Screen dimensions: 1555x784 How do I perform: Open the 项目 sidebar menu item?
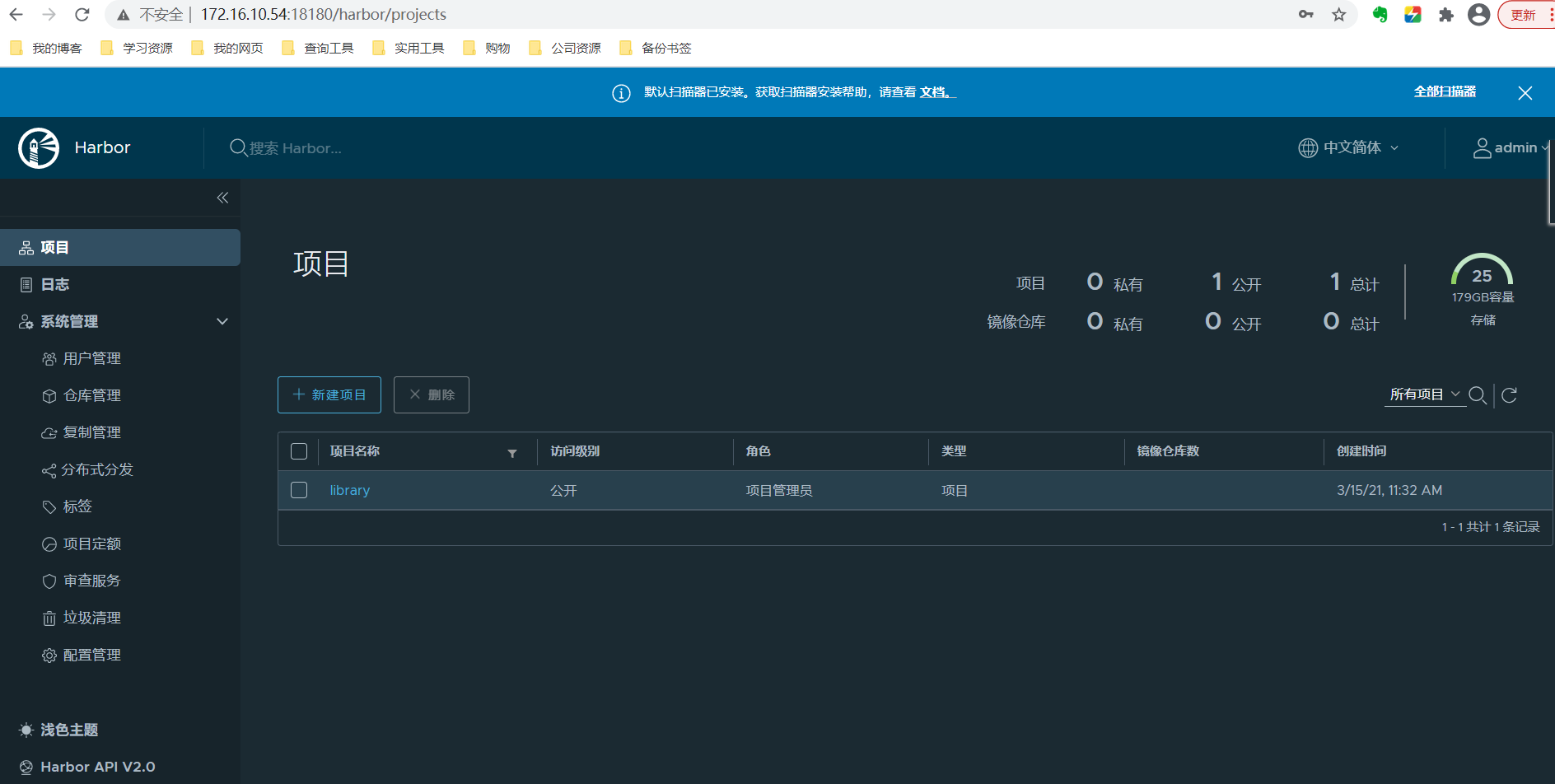pyautogui.click(x=120, y=247)
